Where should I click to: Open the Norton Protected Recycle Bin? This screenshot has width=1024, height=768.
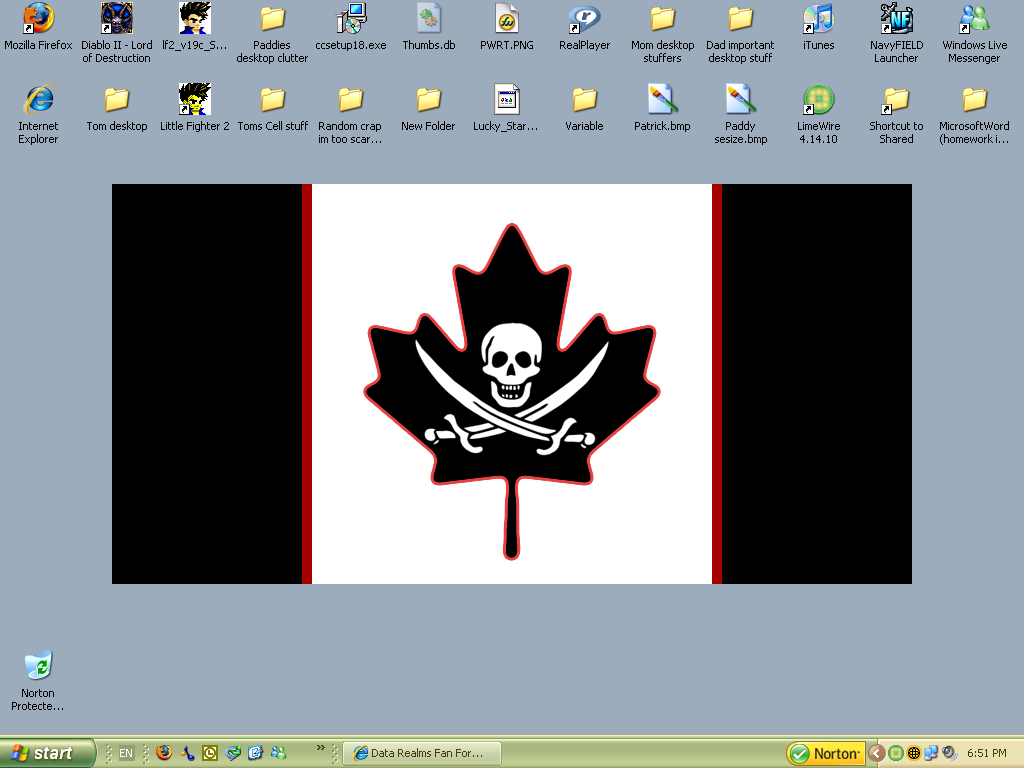click(38, 667)
